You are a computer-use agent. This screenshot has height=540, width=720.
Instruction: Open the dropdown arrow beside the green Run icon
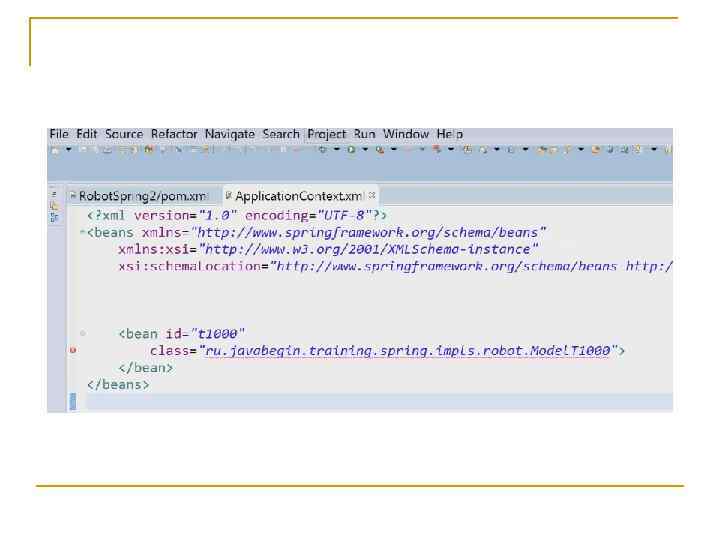(x=365, y=150)
